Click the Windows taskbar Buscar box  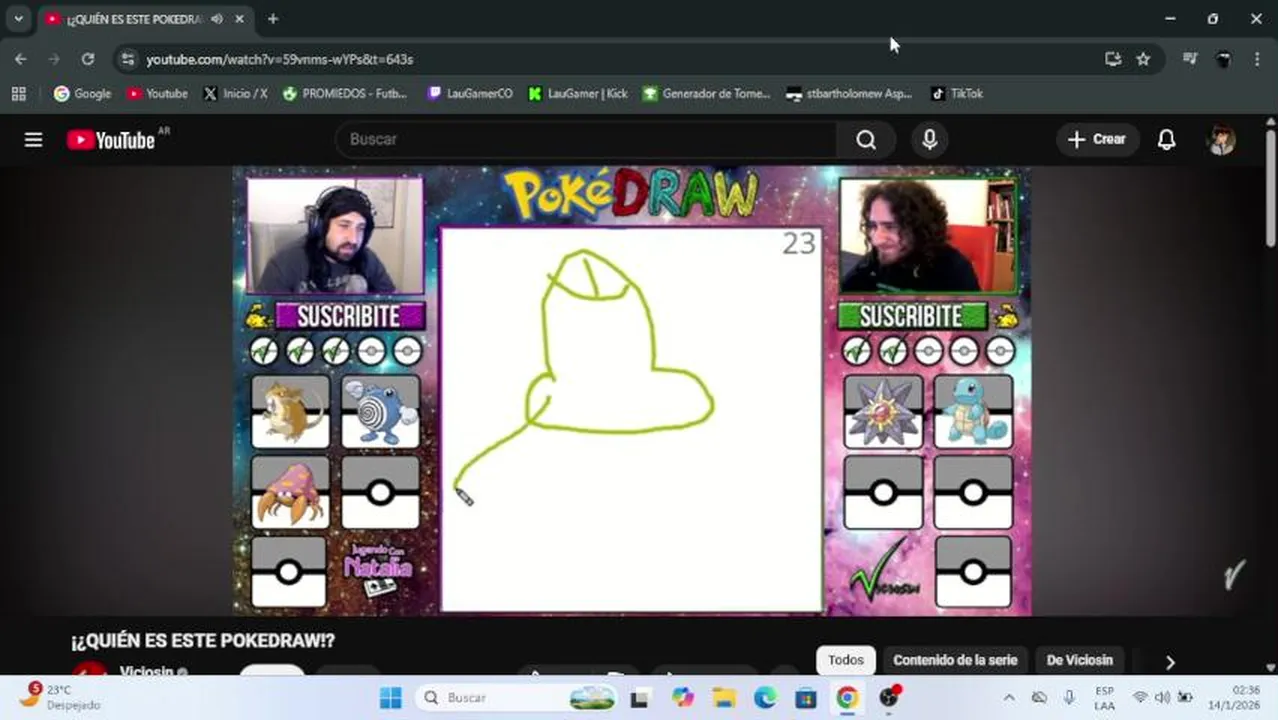(518, 697)
